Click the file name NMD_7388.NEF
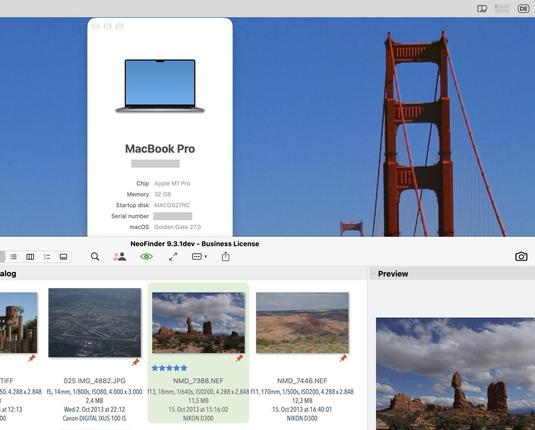This screenshot has height=430, width=535. (x=198, y=381)
